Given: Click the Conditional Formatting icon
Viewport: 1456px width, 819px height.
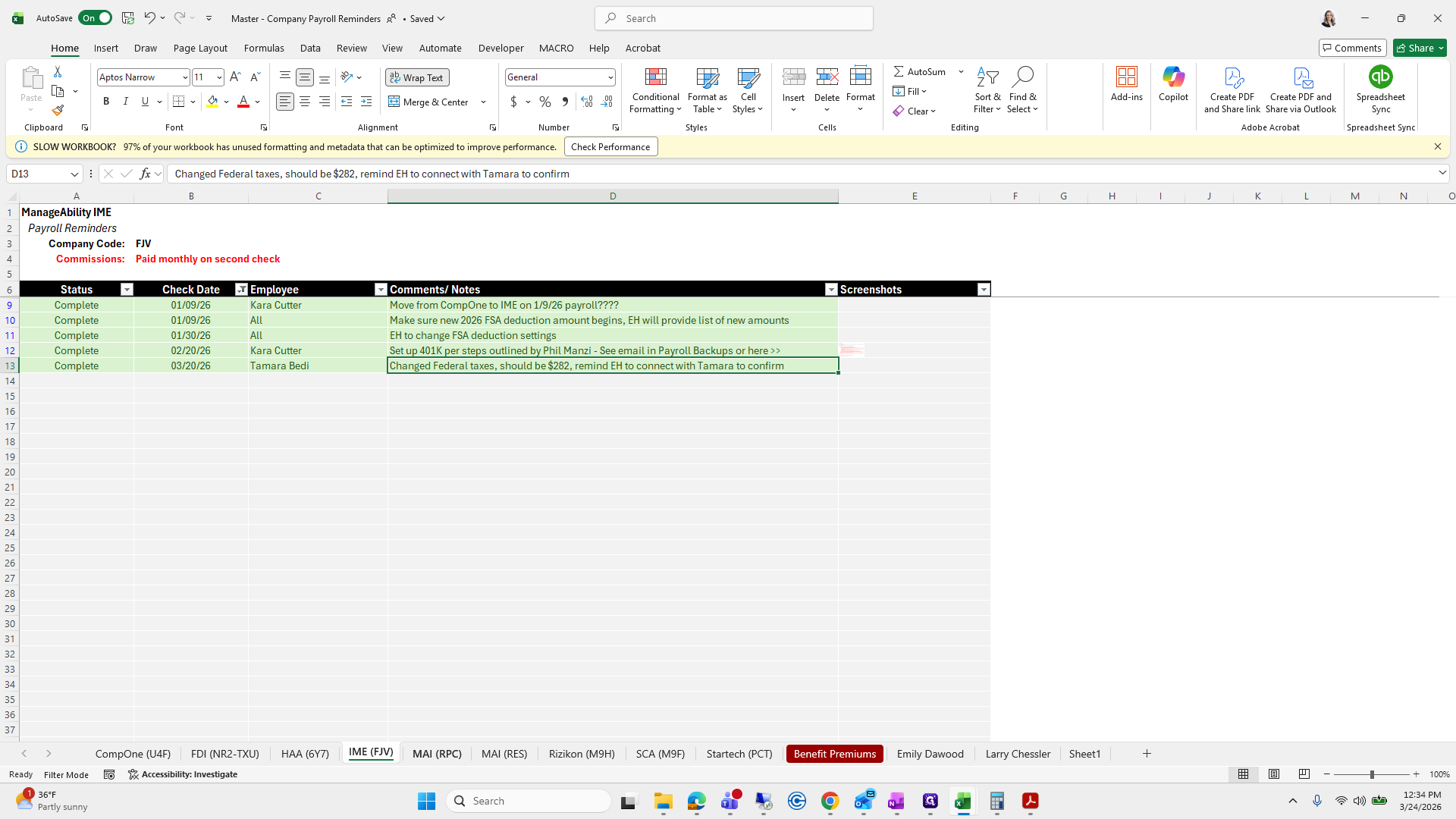Looking at the screenshot, I should pyautogui.click(x=655, y=77).
